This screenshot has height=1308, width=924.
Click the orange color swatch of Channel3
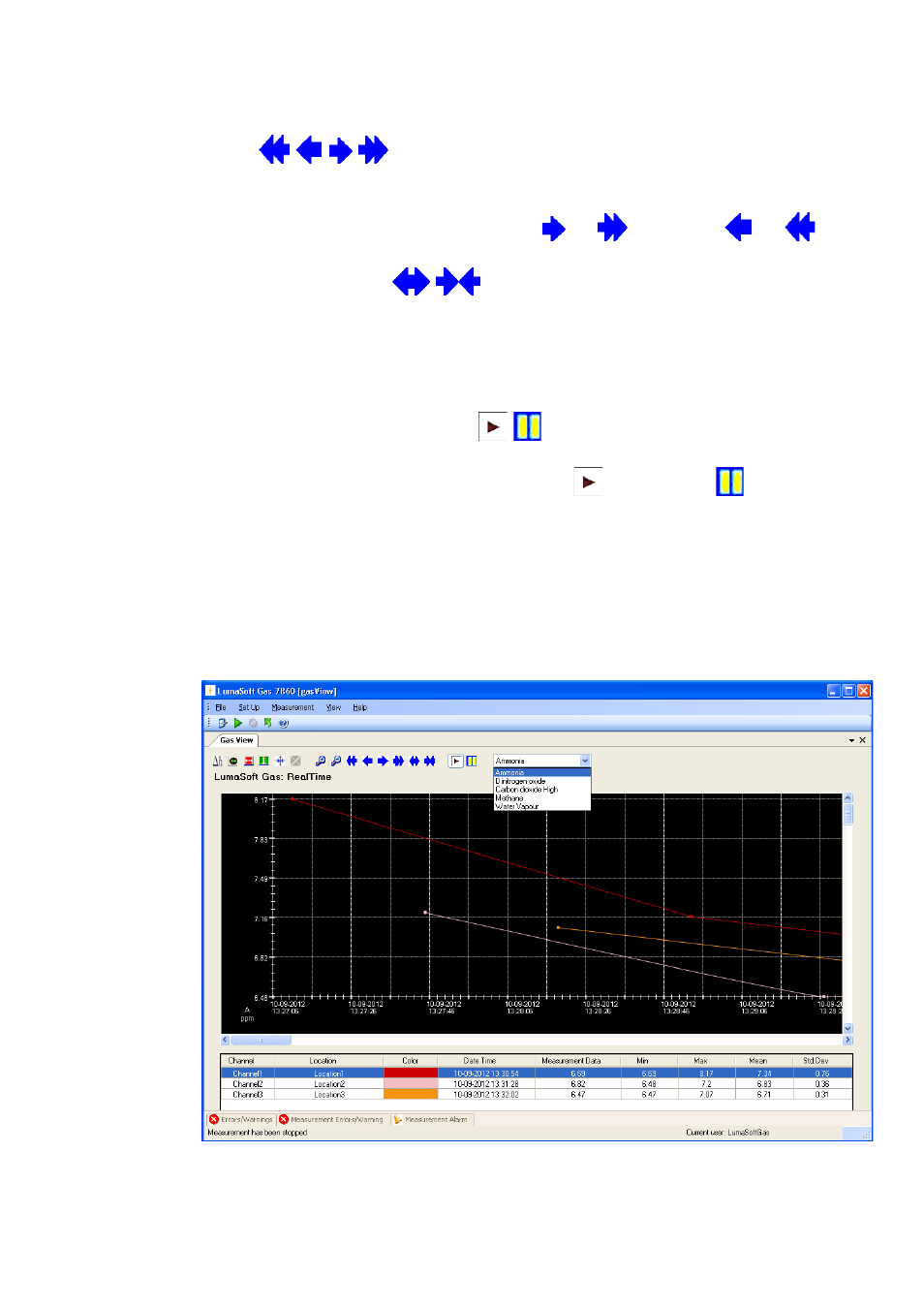[411, 1094]
